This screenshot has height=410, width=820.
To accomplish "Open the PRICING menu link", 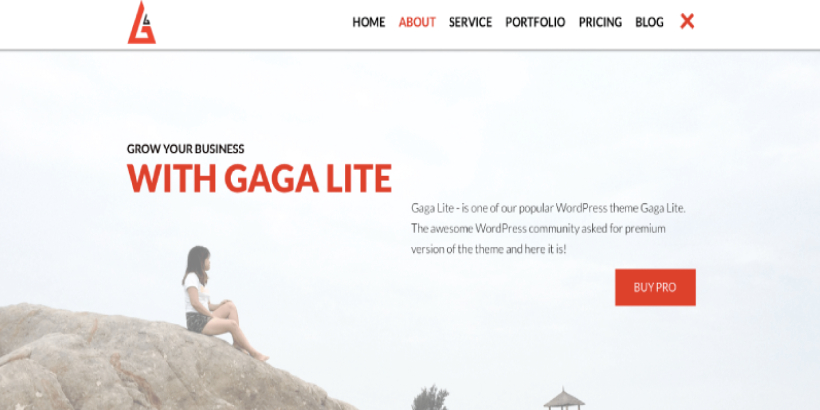I will [x=600, y=22].
